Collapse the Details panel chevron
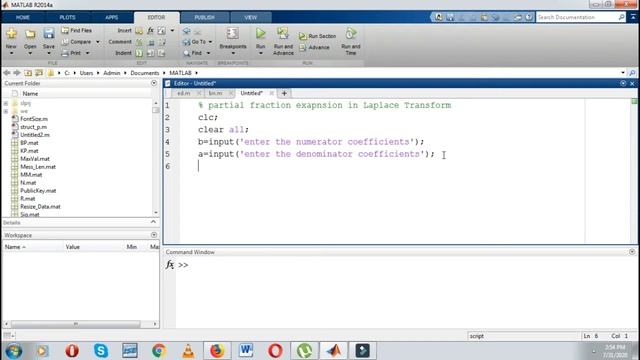 coord(153,222)
